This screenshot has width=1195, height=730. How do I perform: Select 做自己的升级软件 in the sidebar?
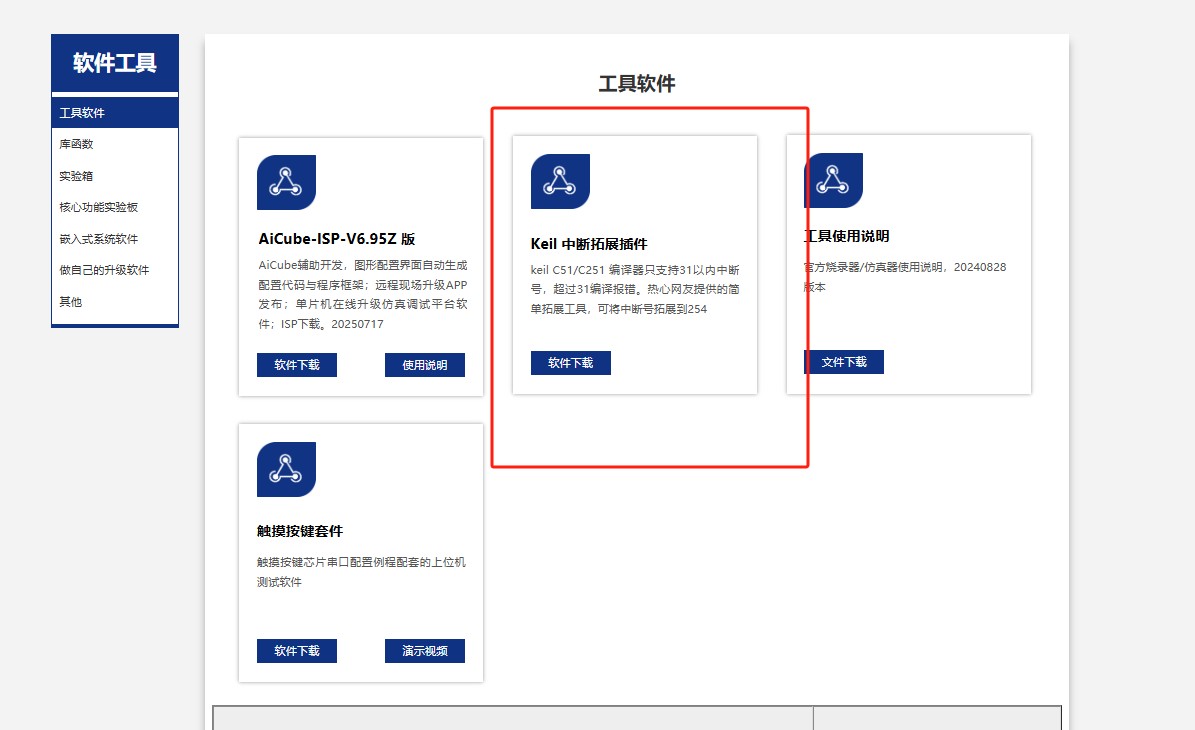point(114,270)
